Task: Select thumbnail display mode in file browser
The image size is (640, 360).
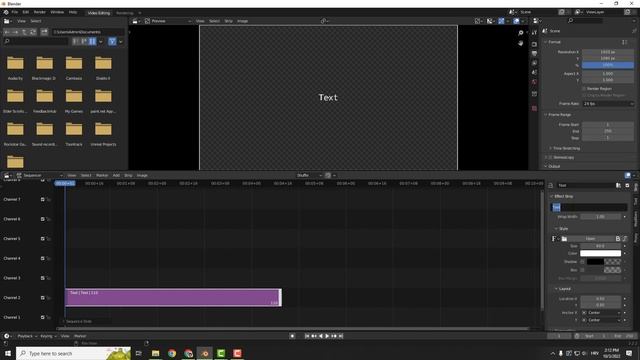Action: 93,41
